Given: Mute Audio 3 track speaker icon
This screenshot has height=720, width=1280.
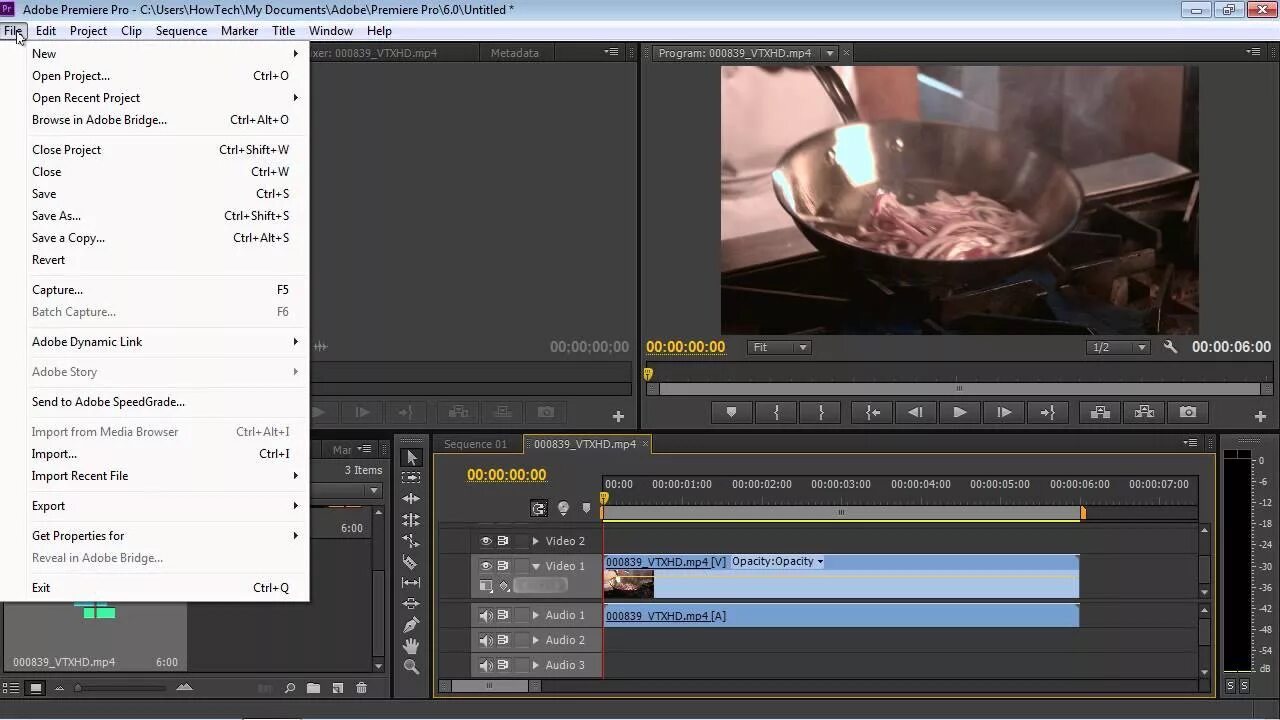Looking at the screenshot, I should tap(486, 665).
